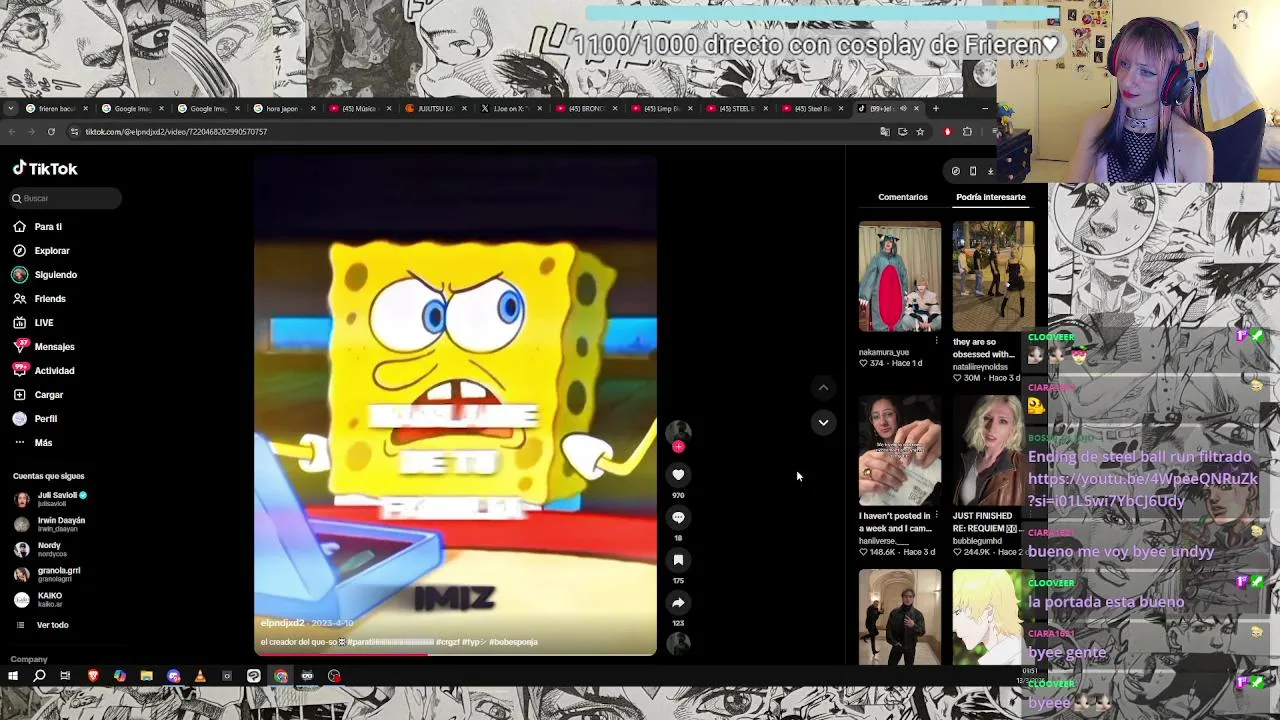The width and height of the screenshot is (1280, 720).
Task: Open Windows taskbar search
Action: tap(39, 677)
